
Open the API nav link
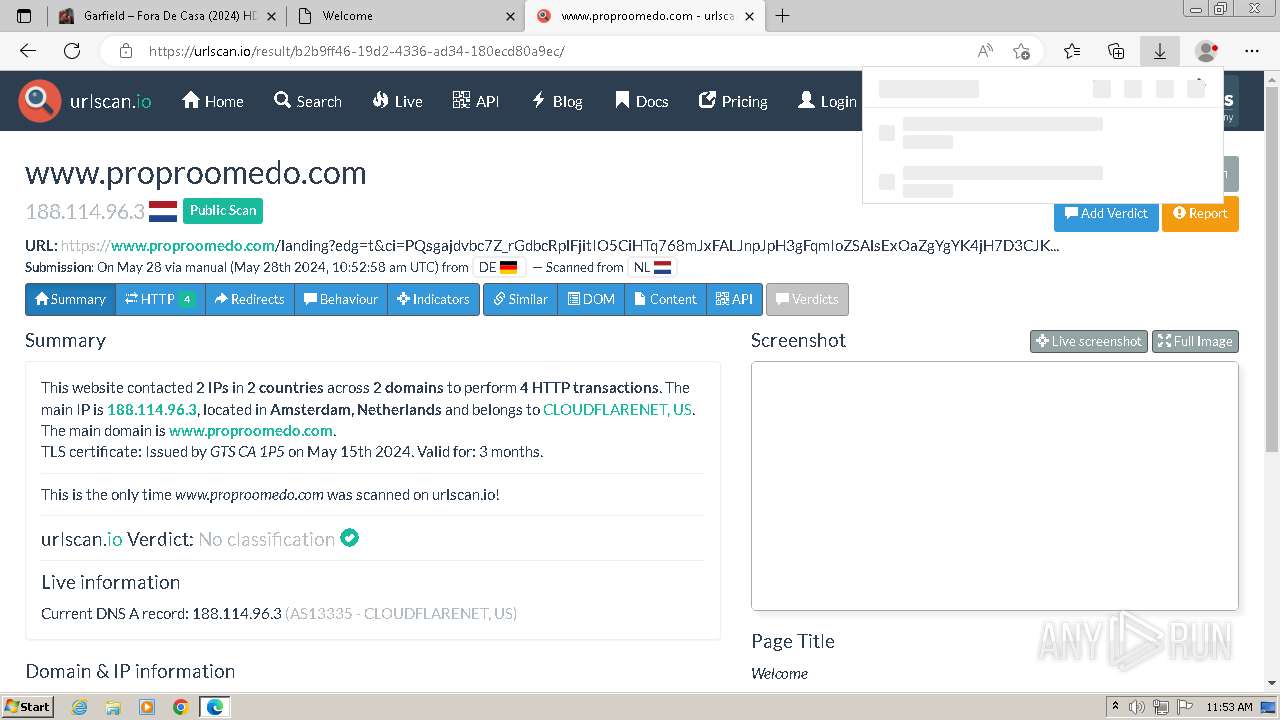tap(476, 101)
